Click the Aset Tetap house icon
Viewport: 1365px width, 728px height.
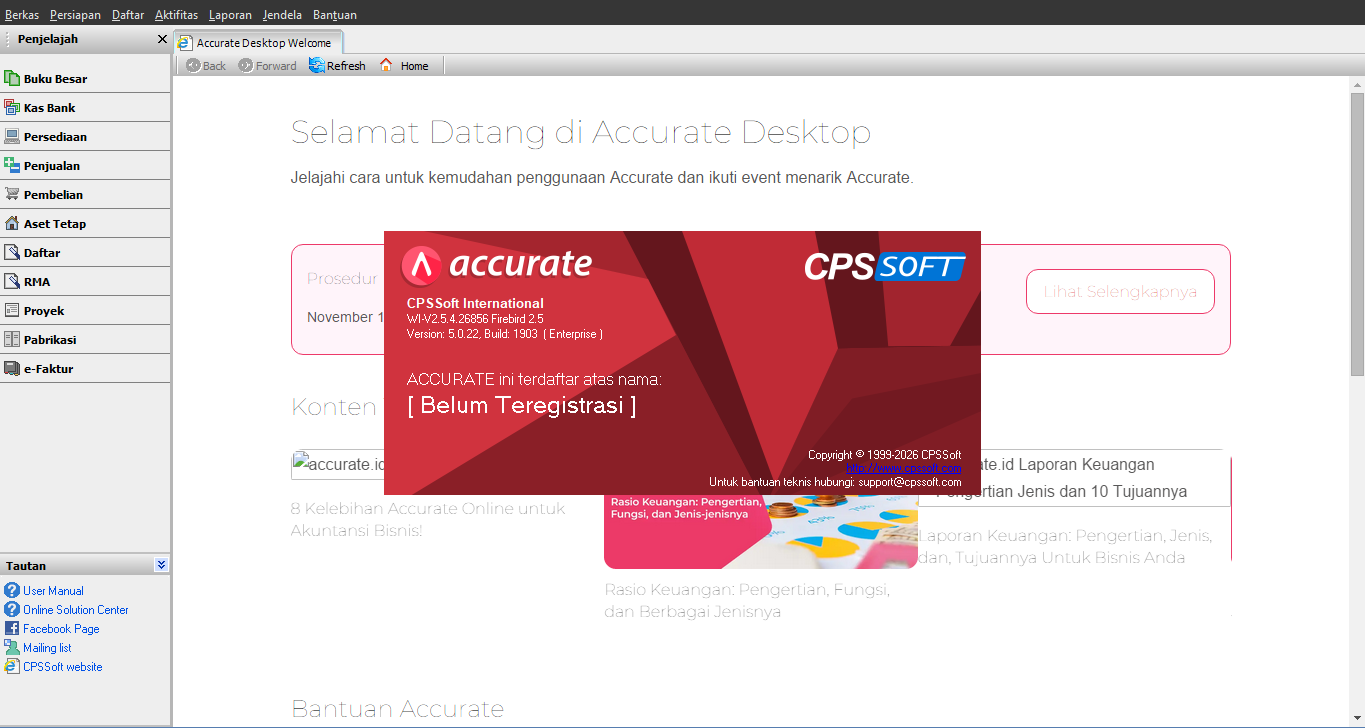(x=12, y=224)
